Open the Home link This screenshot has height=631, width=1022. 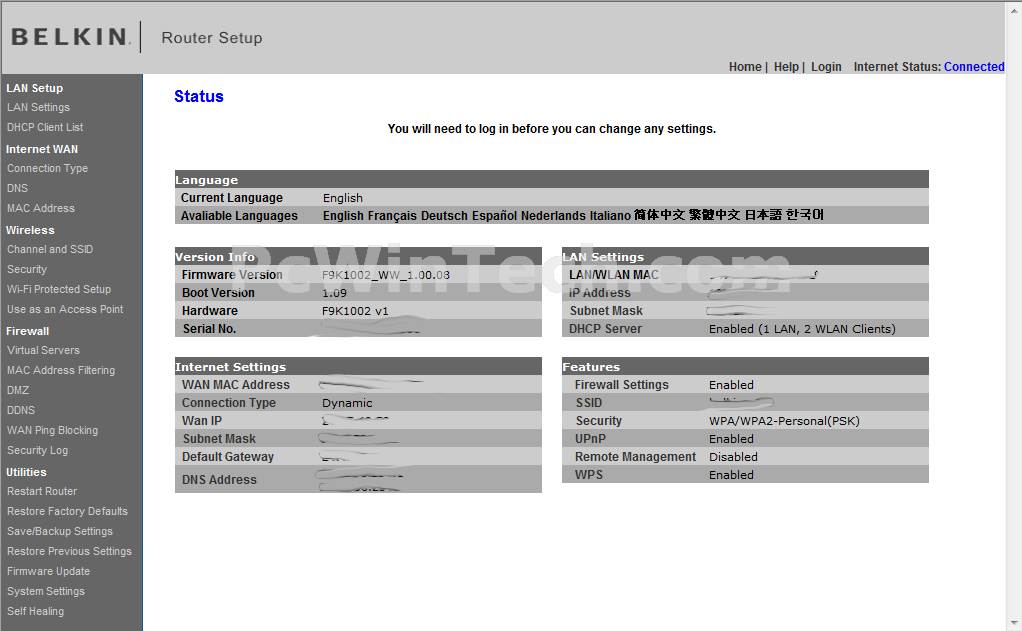click(x=745, y=66)
